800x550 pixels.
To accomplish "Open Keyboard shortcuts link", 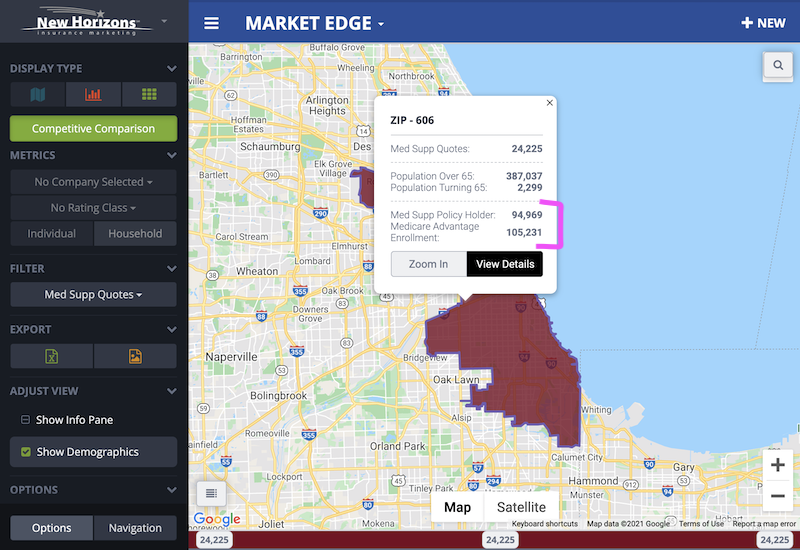I will [545, 524].
